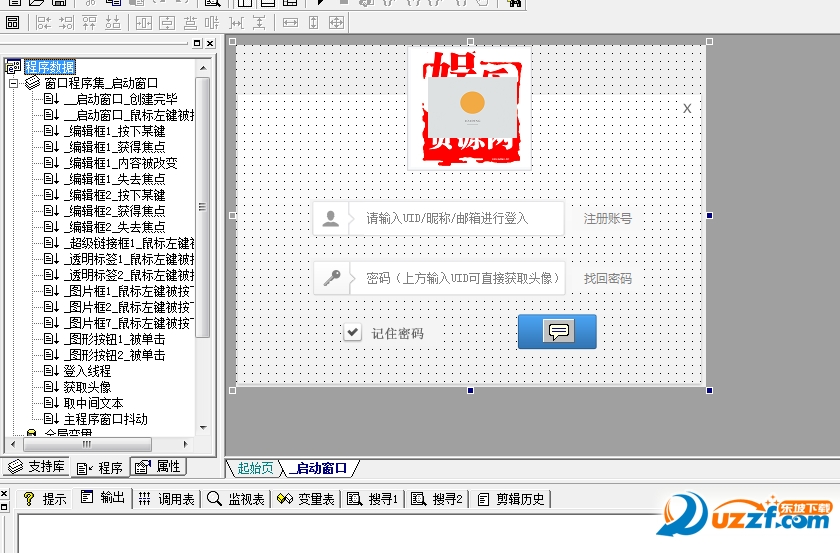Select the 程序数据 root node

pyautogui.click(x=49, y=67)
